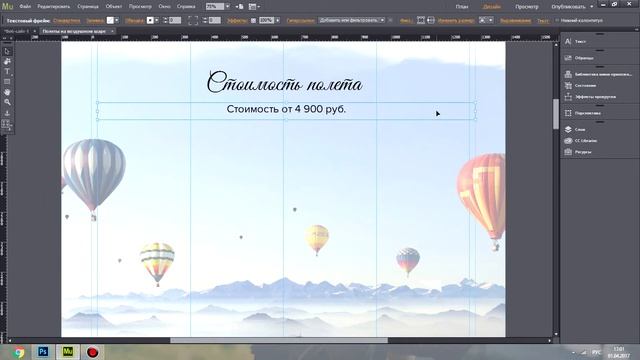Click the stroke weight value field
Image resolution: width=640 pixels, height=360 pixels.
(x=175, y=20)
